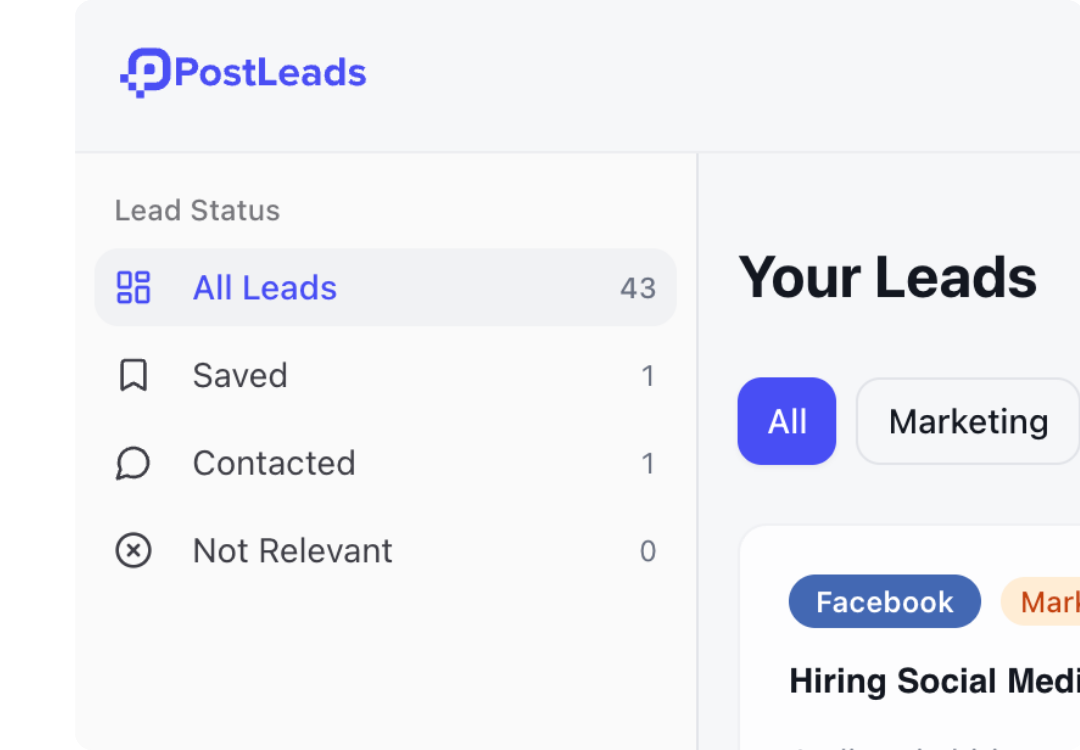The height and width of the screenshot is (750, 1080).
Task: Click the All Leads grid icon
Action: (x=133, y=288)
